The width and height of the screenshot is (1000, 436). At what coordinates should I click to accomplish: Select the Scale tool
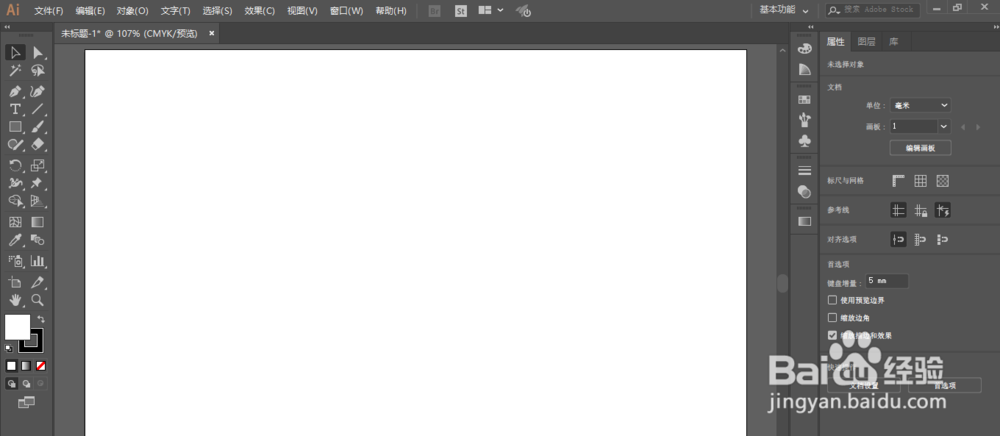pos(38,166)
